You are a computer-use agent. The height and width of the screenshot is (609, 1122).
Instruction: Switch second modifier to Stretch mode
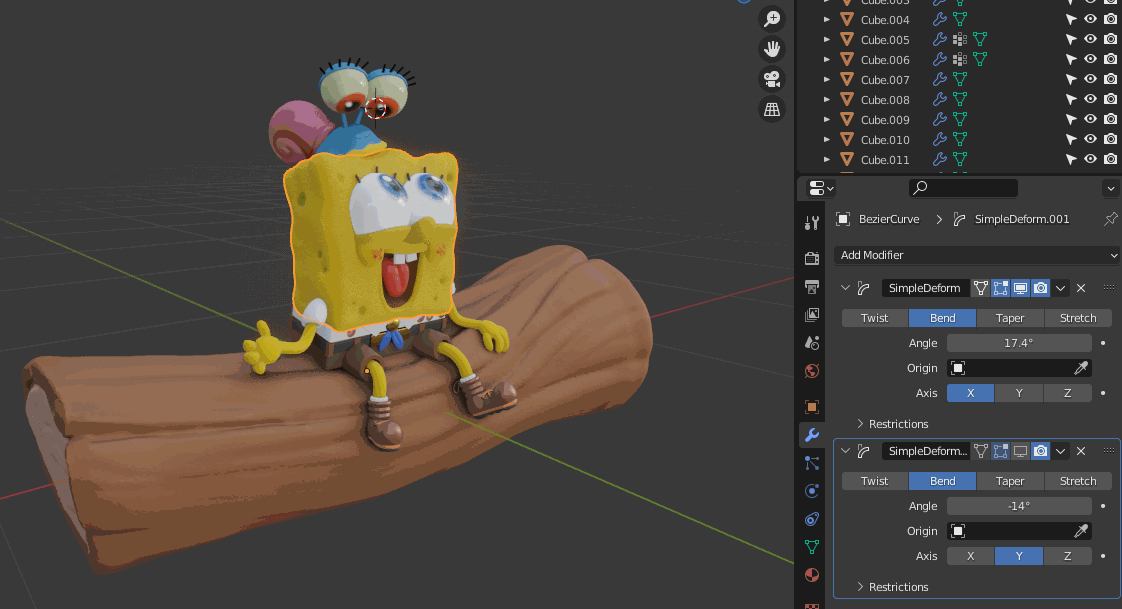point(1077,481)
